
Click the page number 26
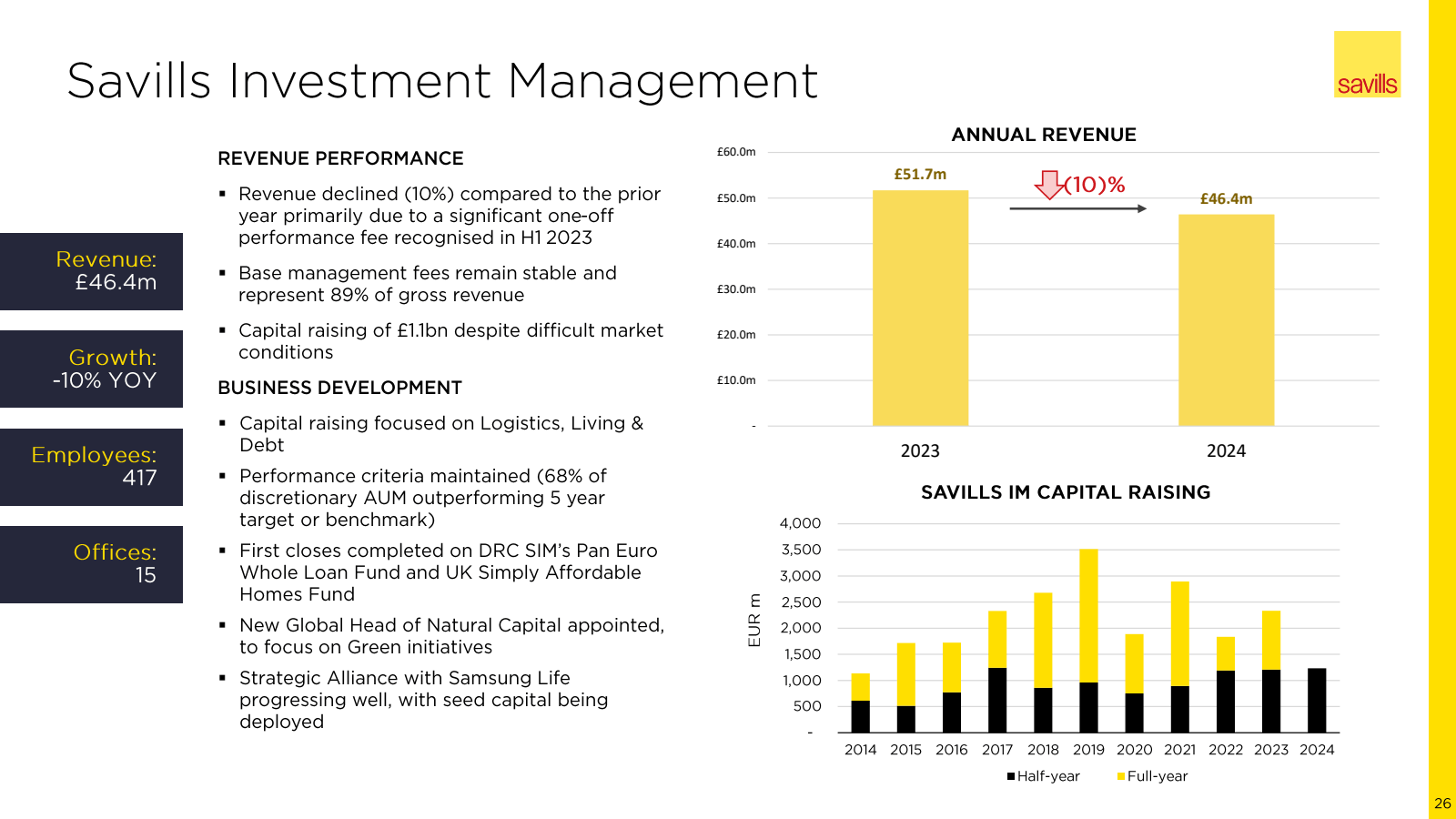[1442, 804]
